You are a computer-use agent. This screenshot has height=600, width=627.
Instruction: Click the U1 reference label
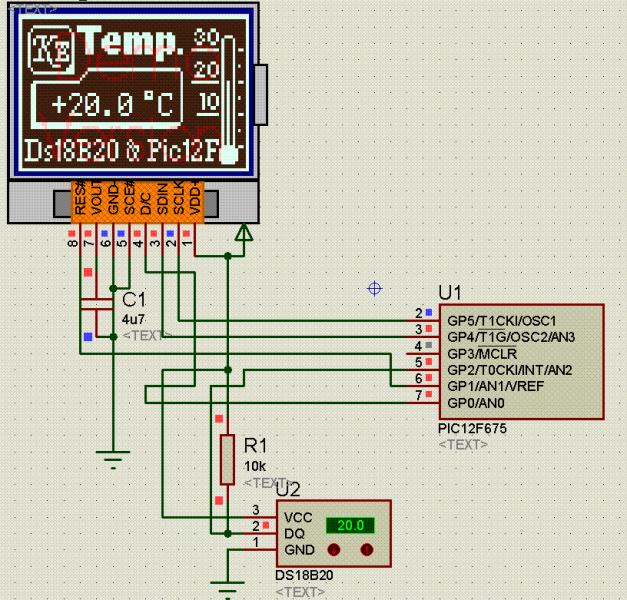click(450, 292)
